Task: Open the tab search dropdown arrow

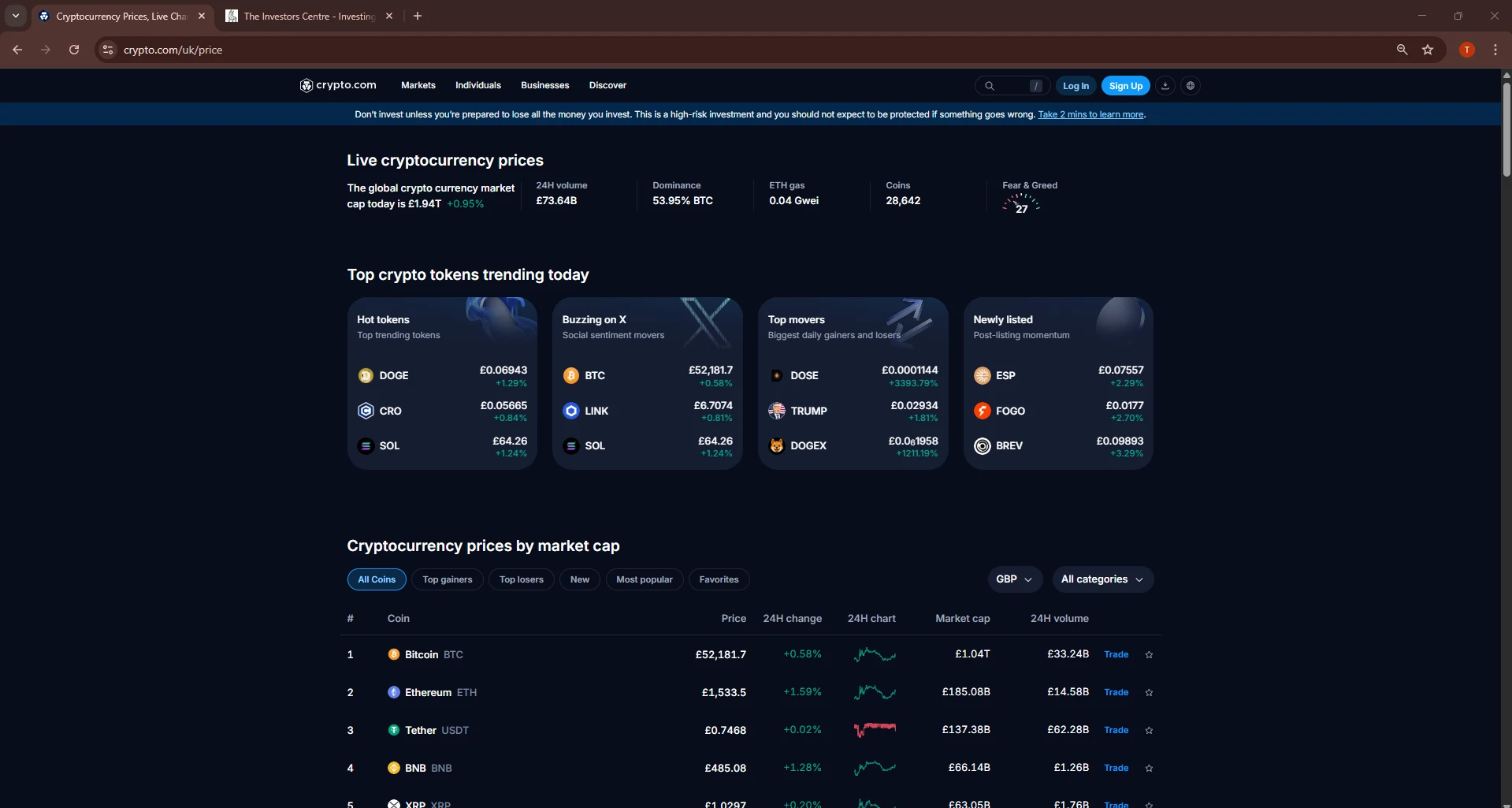Action: coord(16,16)
